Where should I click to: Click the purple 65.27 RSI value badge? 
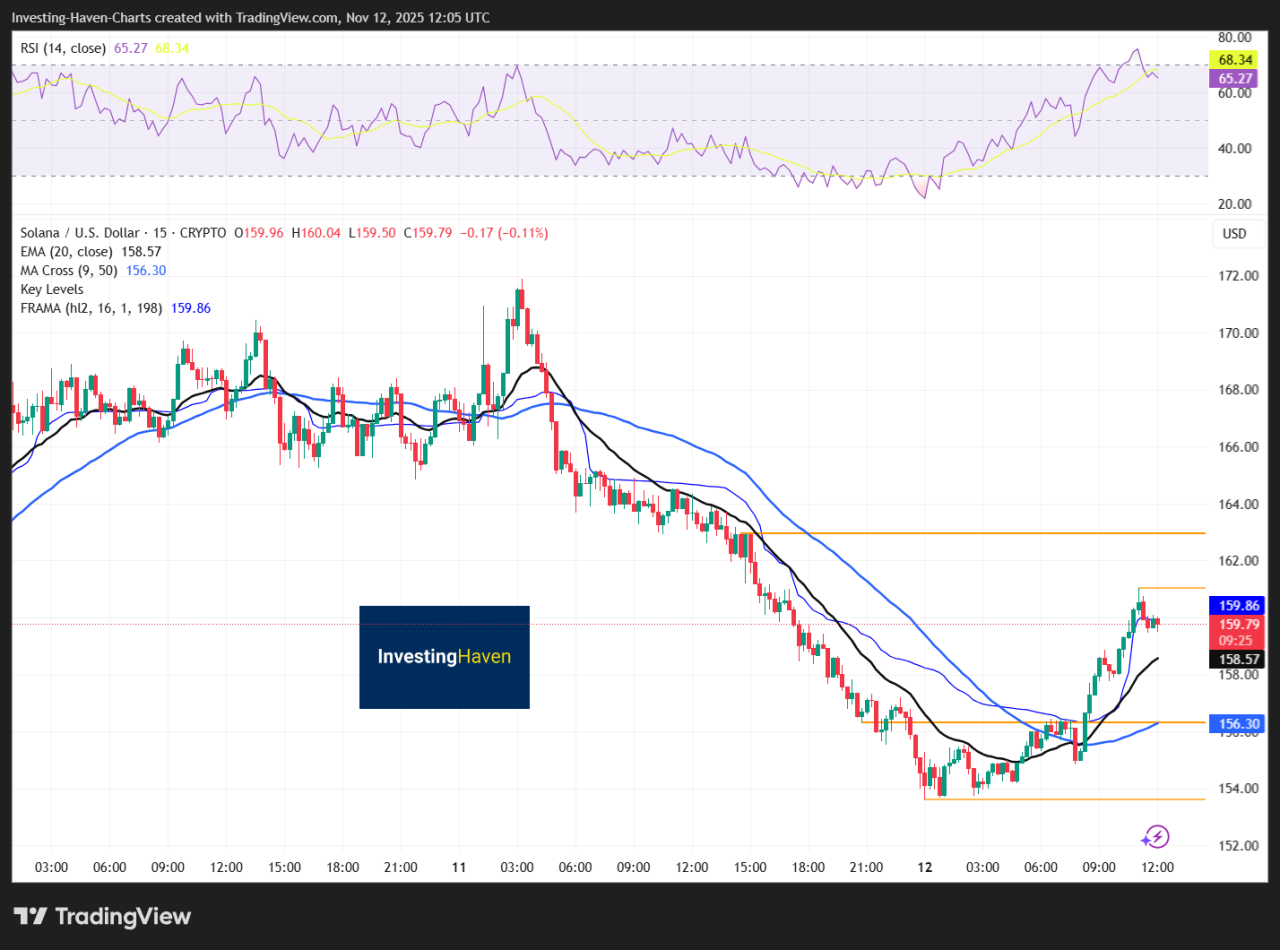[x=1233, y=76]
